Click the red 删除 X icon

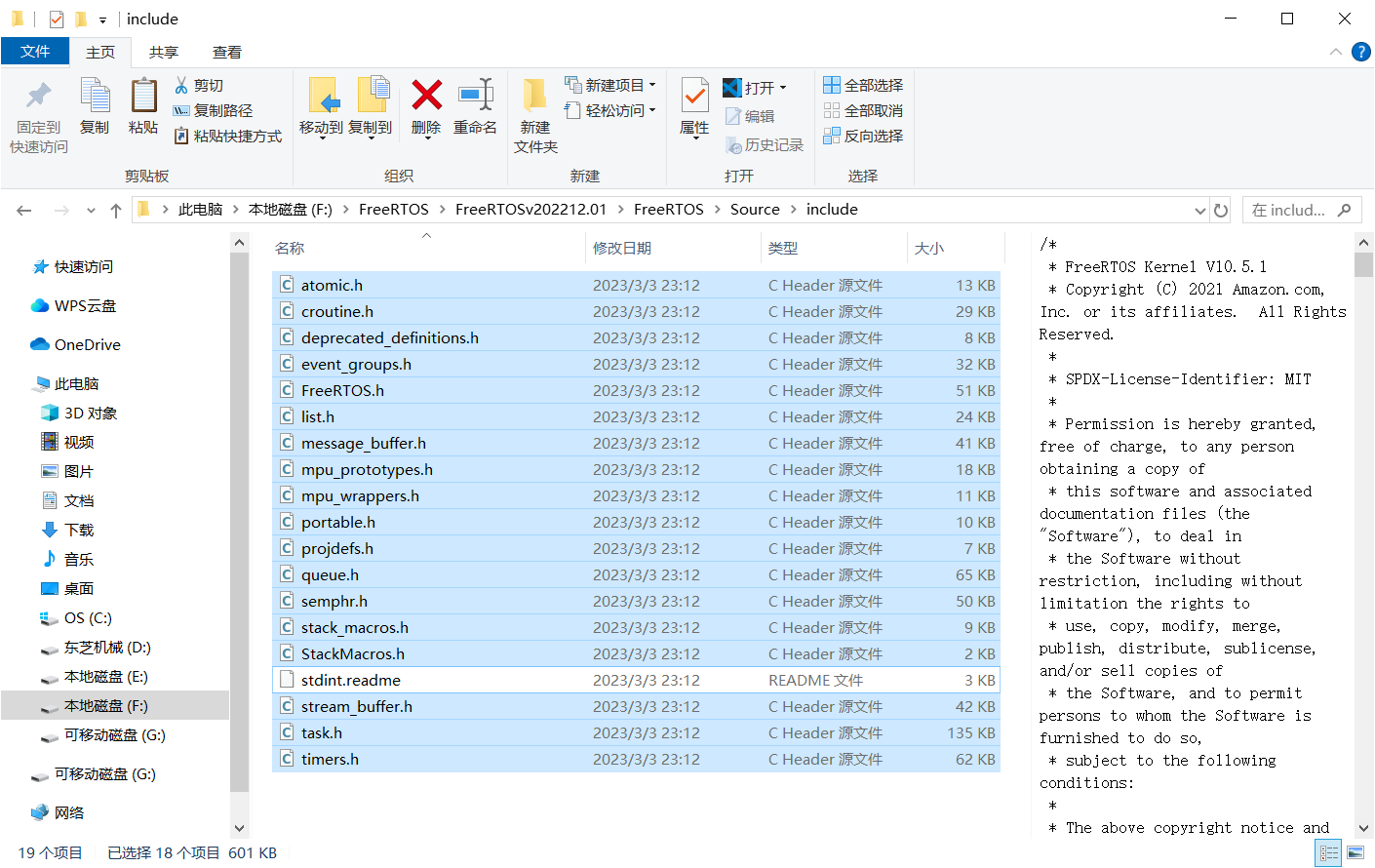(x=426, y=95)
